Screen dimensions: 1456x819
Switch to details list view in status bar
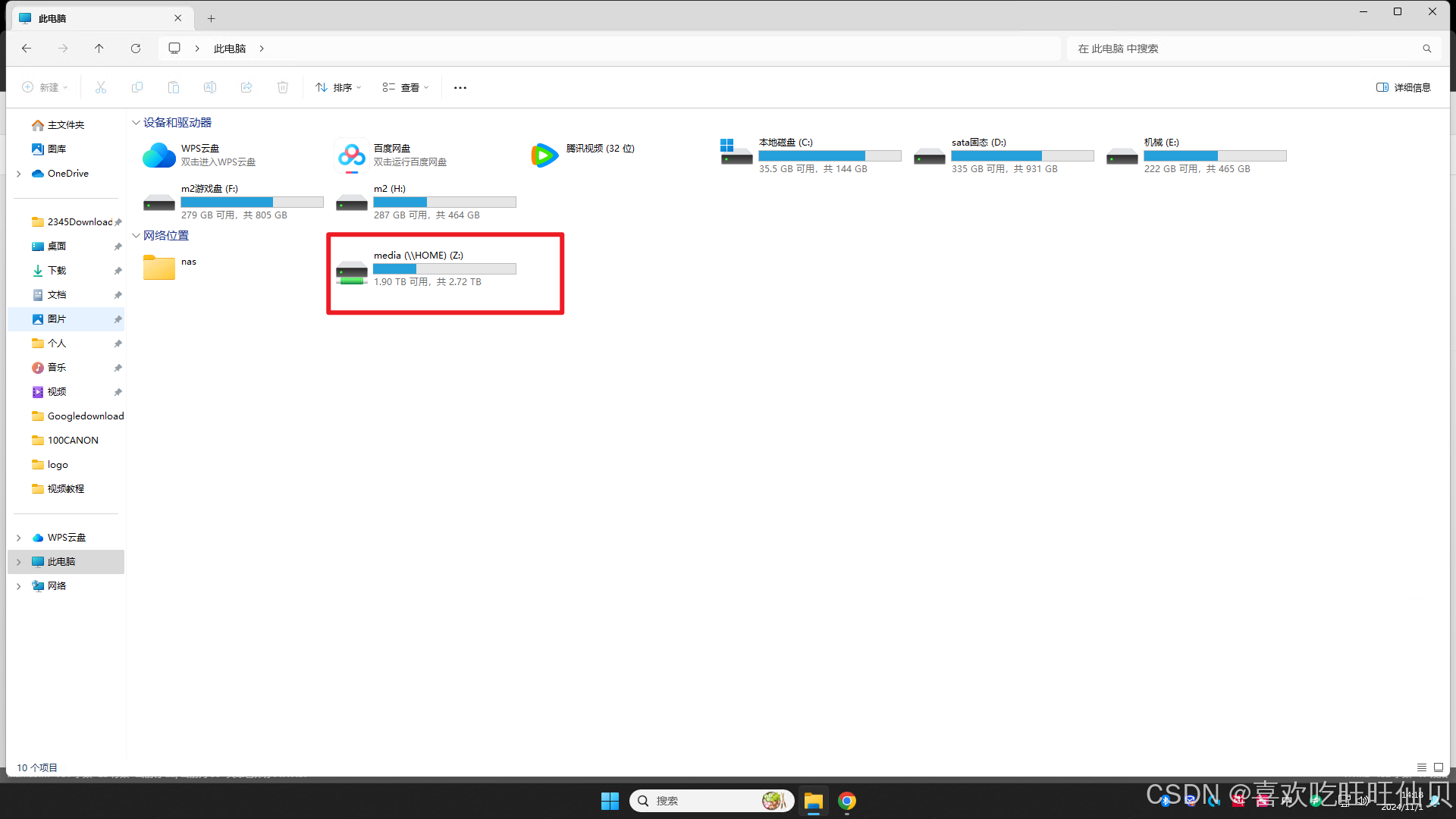1422,767
